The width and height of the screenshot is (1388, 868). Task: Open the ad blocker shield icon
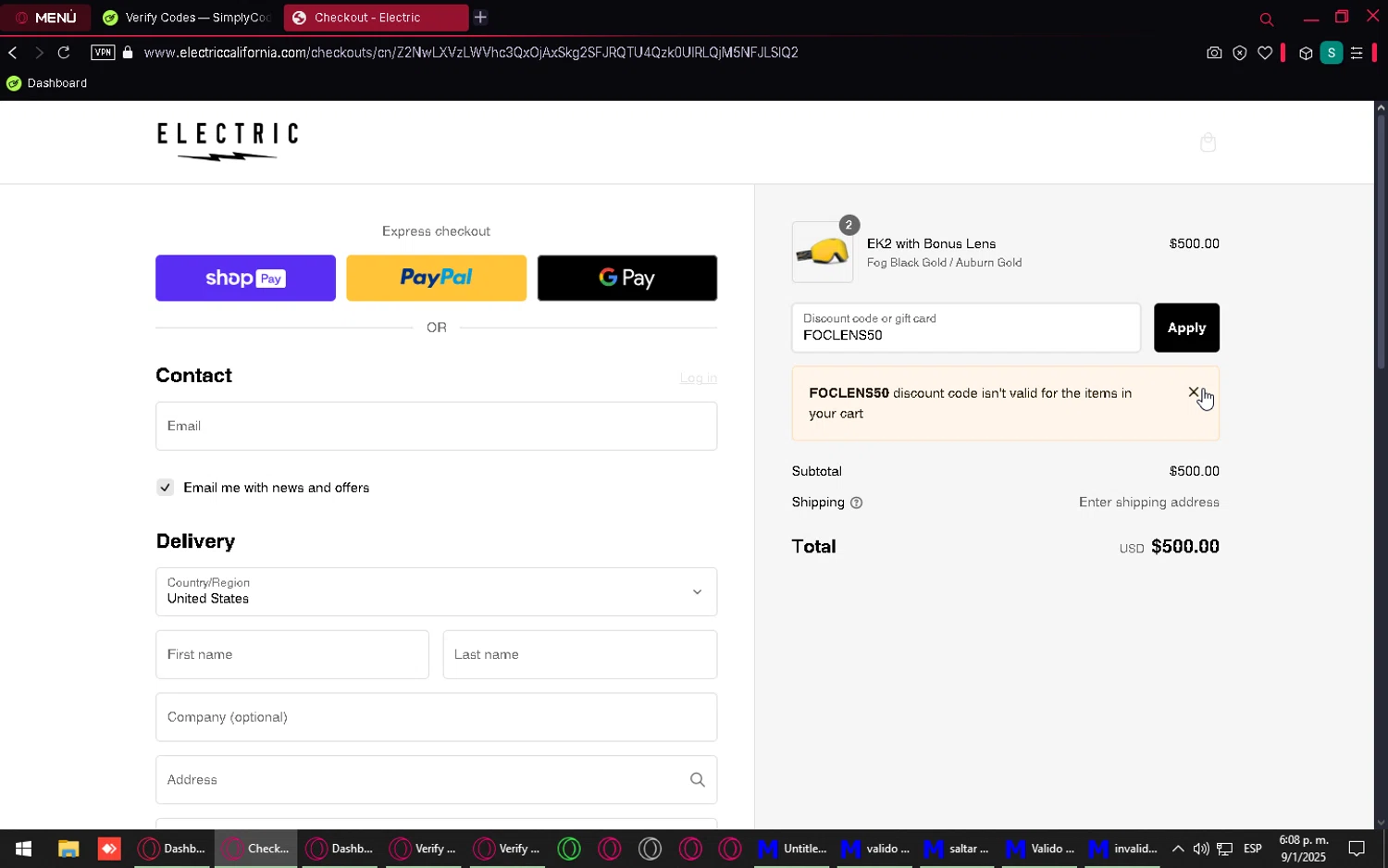point(1240,53)
